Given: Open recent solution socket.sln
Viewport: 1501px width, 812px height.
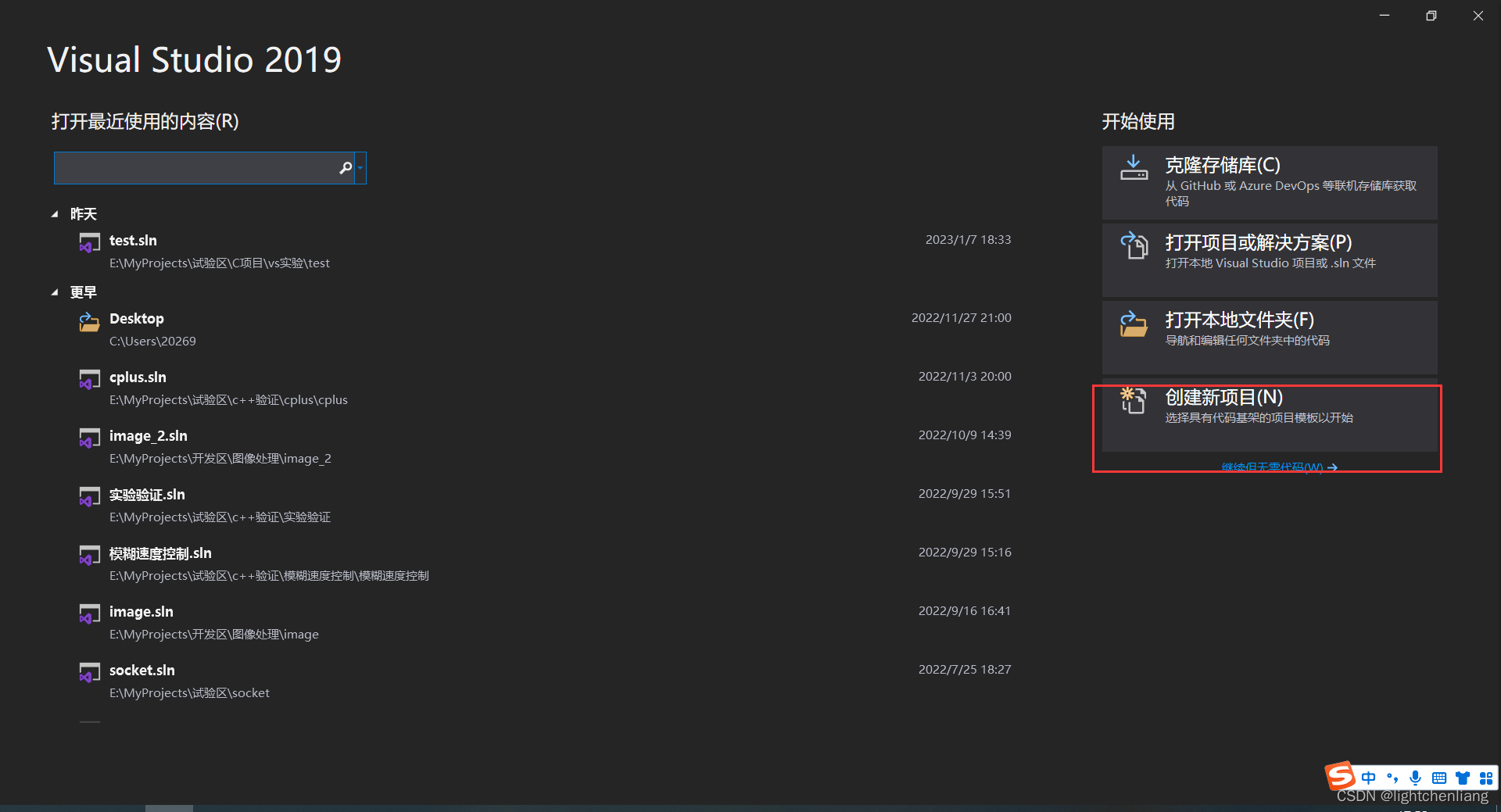Looking at the screenshot, I should 545,681.
